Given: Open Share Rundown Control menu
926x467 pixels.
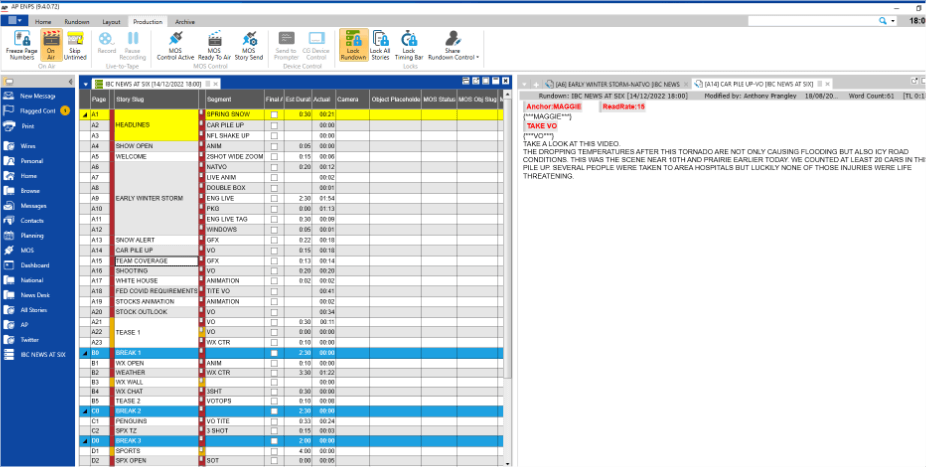Looking at the screenshot, I should (x=453, y=46).
